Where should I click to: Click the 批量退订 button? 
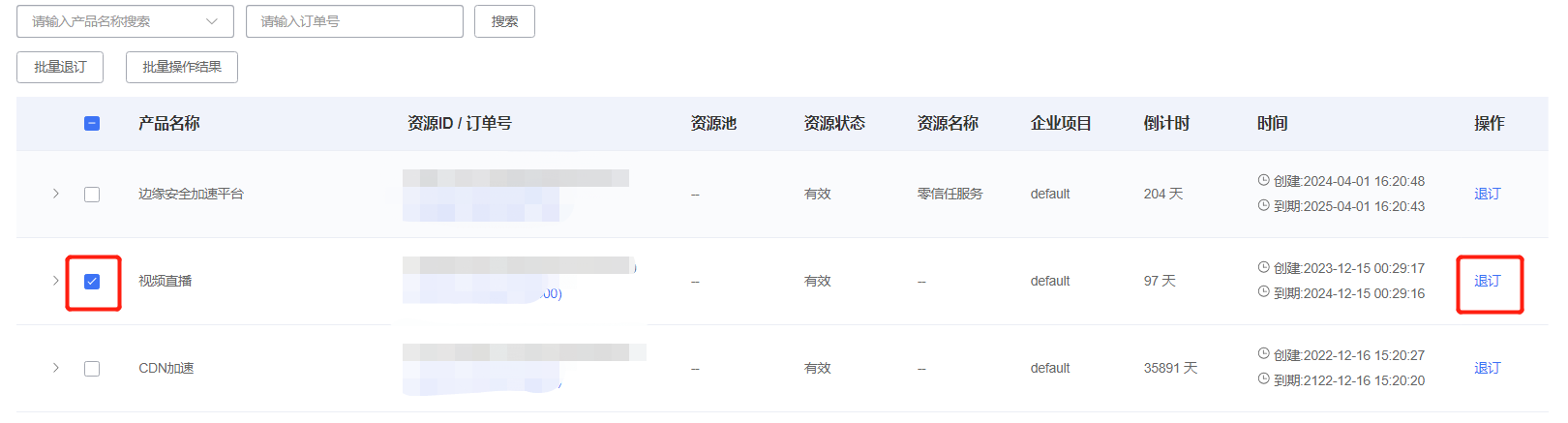click(60, 67)
